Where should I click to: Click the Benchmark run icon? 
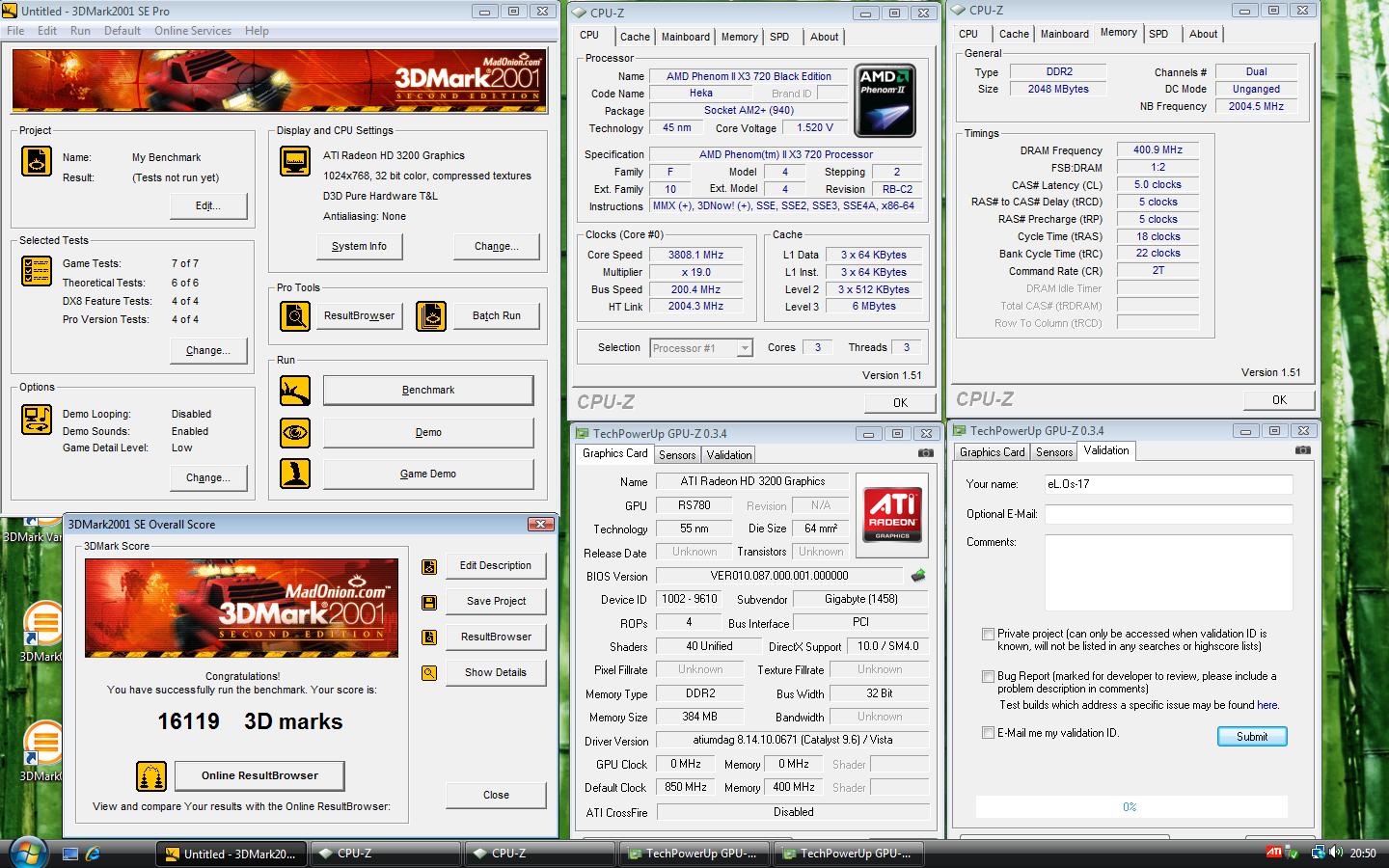click(295, 390)
